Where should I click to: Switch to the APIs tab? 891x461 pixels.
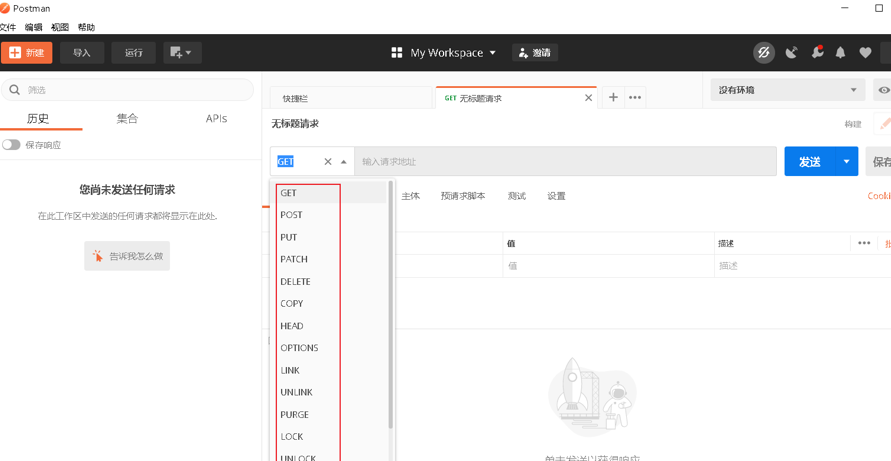[216, 118]
